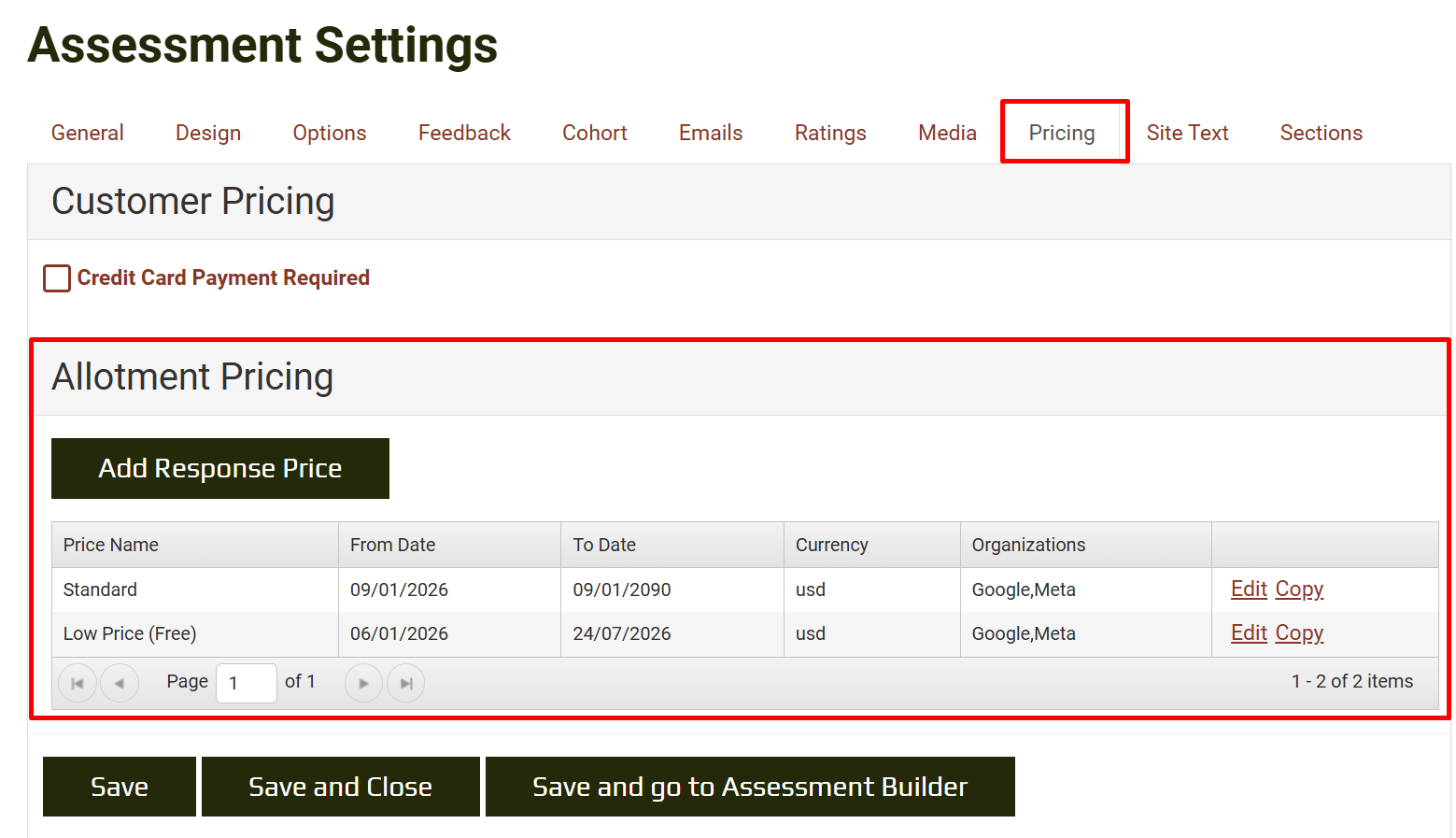The image size is (1456, 838).
Task: Select the Feedback tab
Action: (x=464, y=133)
